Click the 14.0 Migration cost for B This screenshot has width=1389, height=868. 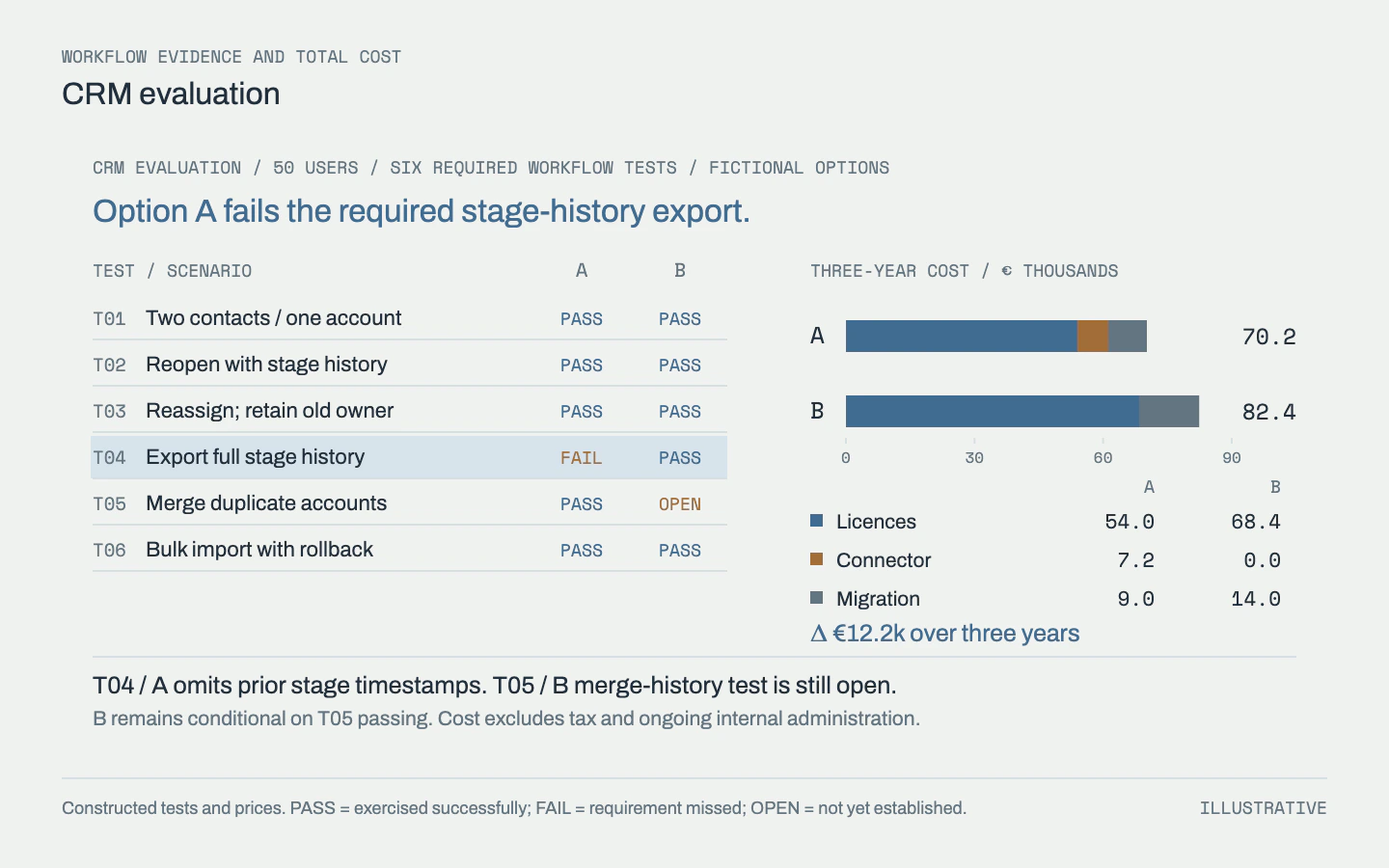(1256, 599)
